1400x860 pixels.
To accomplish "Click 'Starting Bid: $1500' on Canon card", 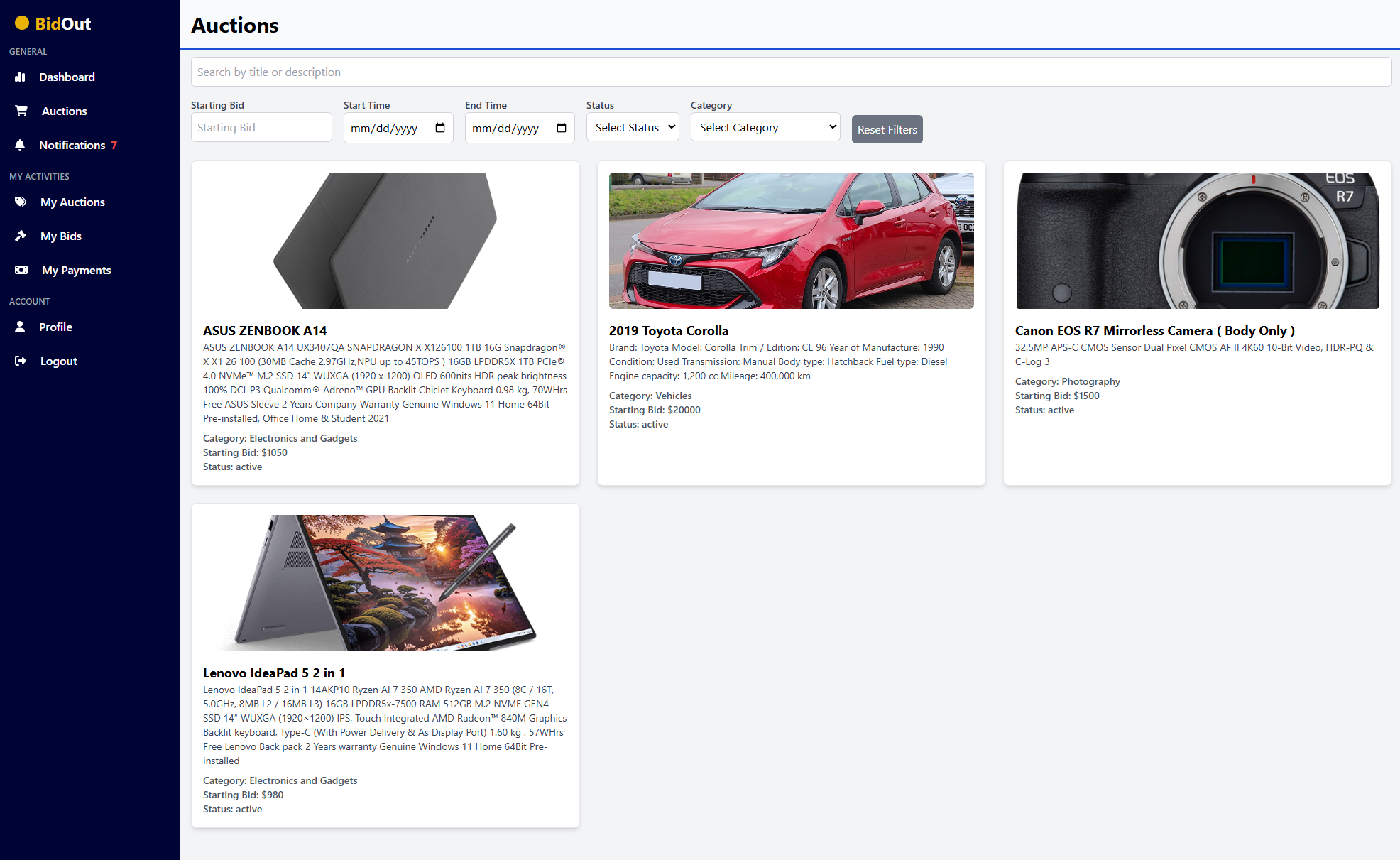I will click(1057, 396).
